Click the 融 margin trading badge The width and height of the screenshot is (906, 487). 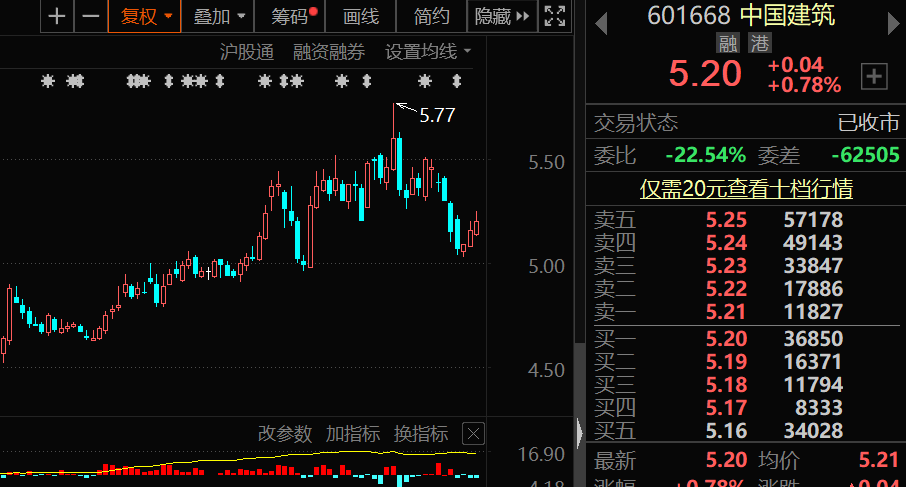(x=727, y=43)
